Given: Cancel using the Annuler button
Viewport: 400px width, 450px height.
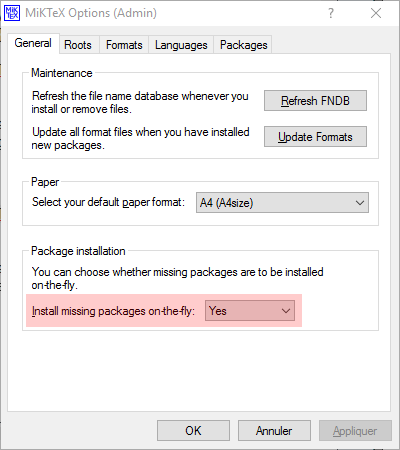Looking at the screenshot, I should 274,431.
